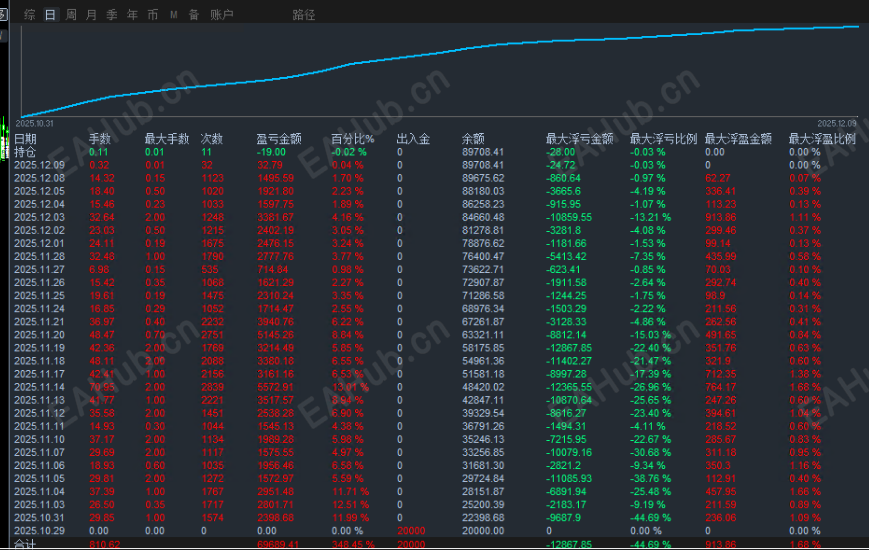Click total 348.45 % in 合计 row
This screenshot has width=869, height=550.
(353, 544)
